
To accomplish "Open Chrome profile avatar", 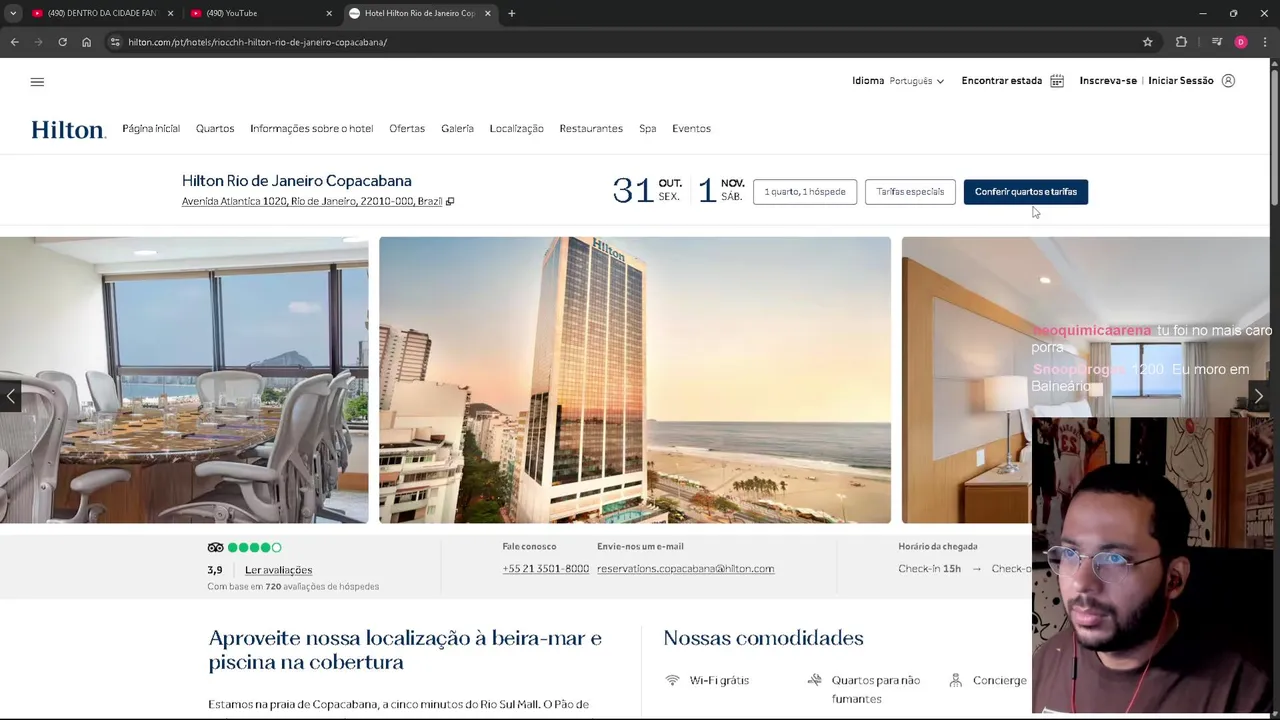I will pos(1240,42).
